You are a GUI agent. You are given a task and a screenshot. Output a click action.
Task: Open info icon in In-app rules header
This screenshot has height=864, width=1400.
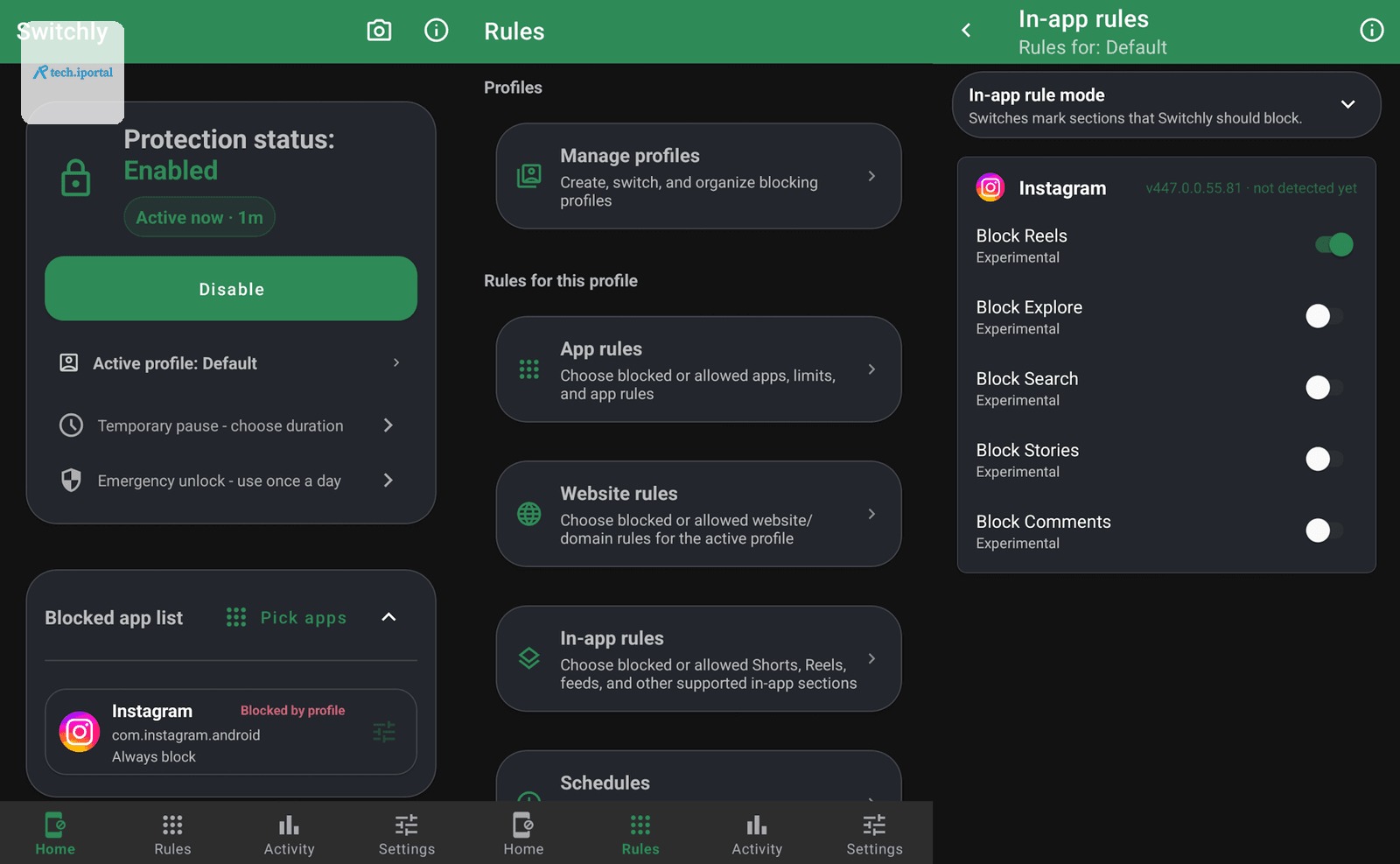(1371, 31)
